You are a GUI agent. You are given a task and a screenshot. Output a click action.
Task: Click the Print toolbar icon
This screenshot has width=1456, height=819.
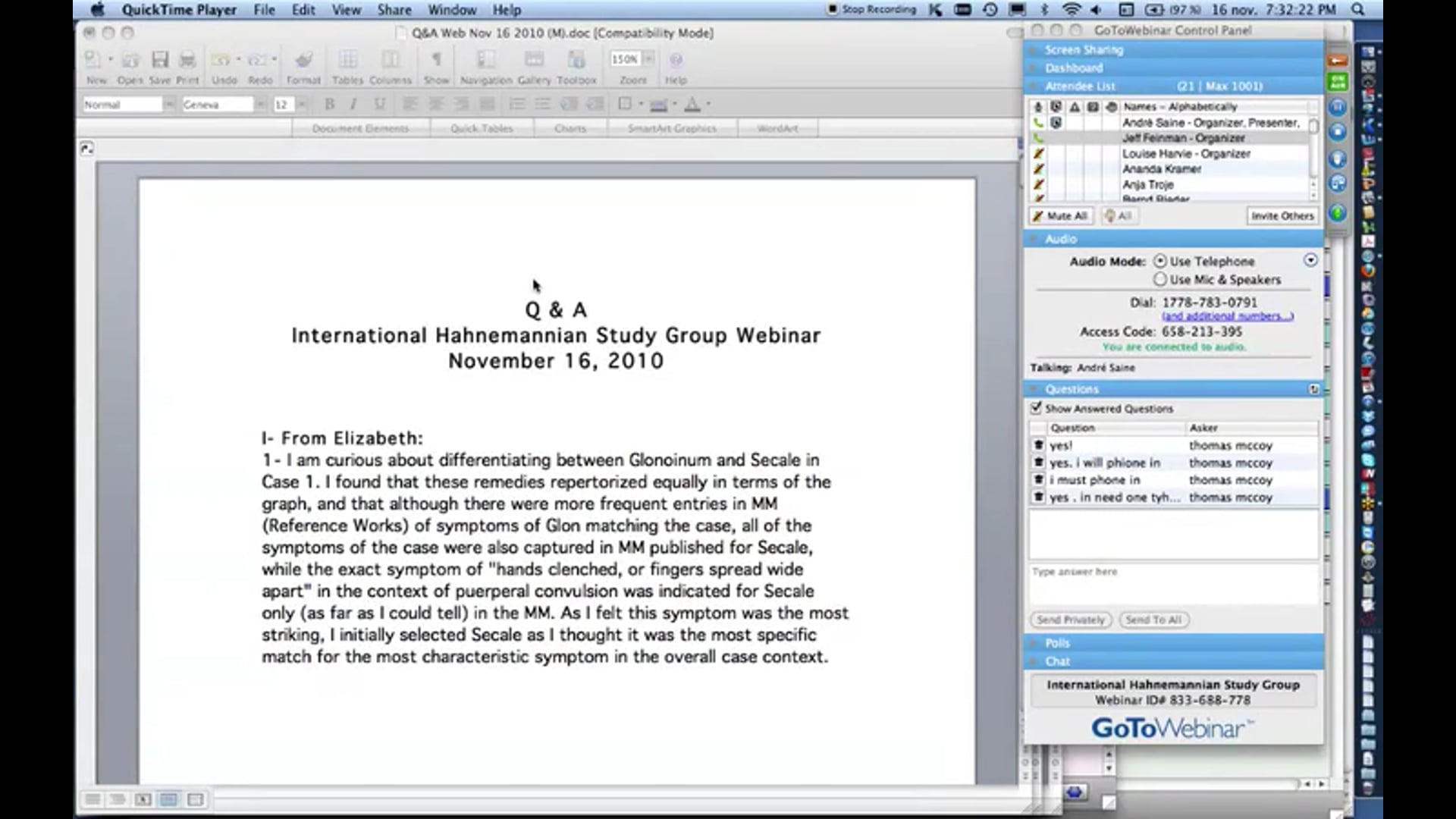[187, 61]
